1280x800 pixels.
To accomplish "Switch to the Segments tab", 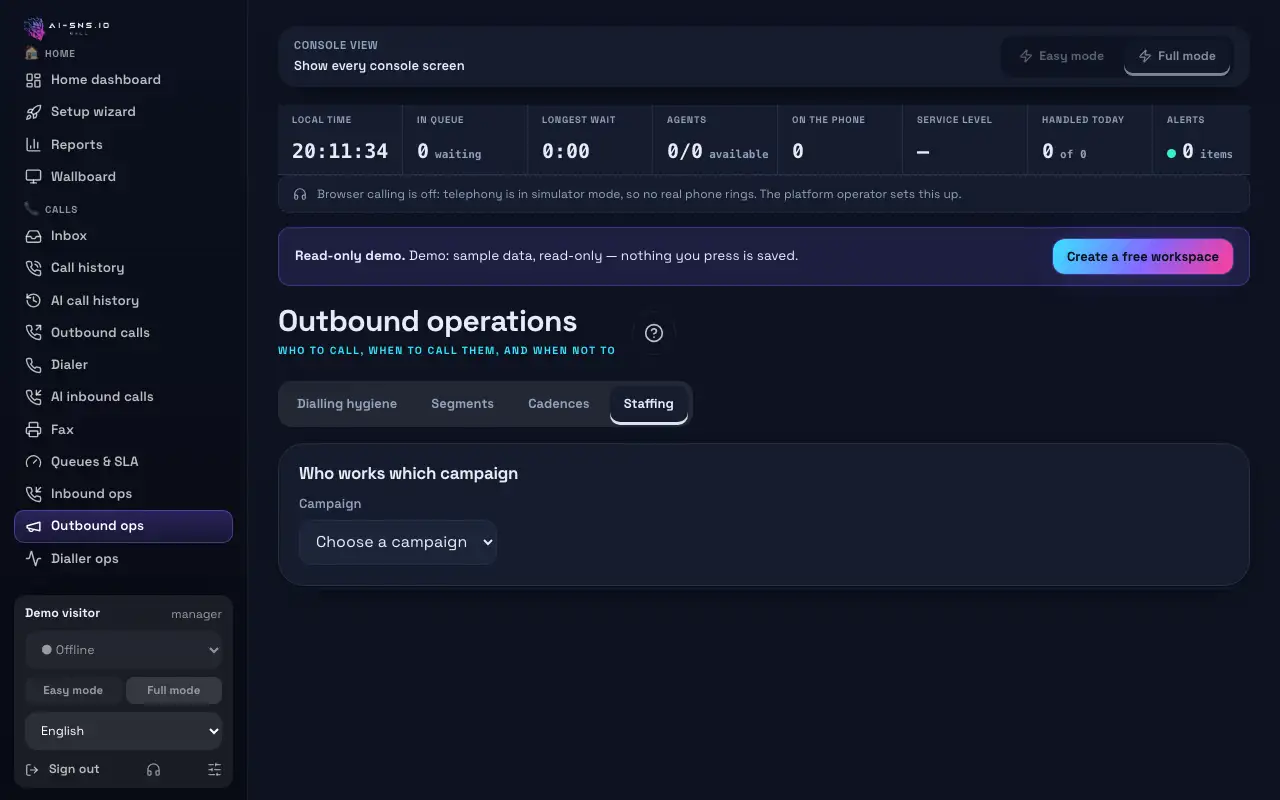I will click(462, 404).
